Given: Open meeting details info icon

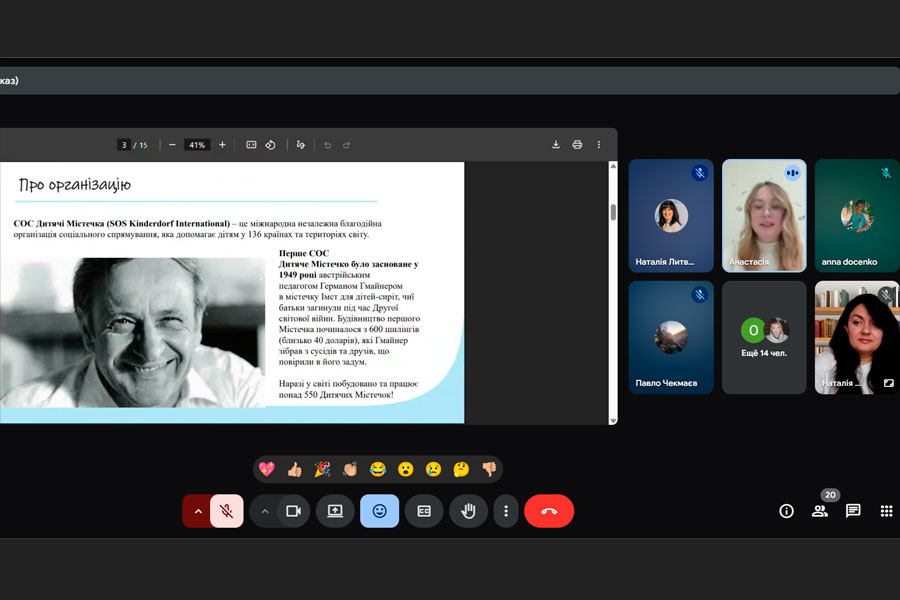Looking at the screenshot, I should pyautogui.click(x=786, y=511).
